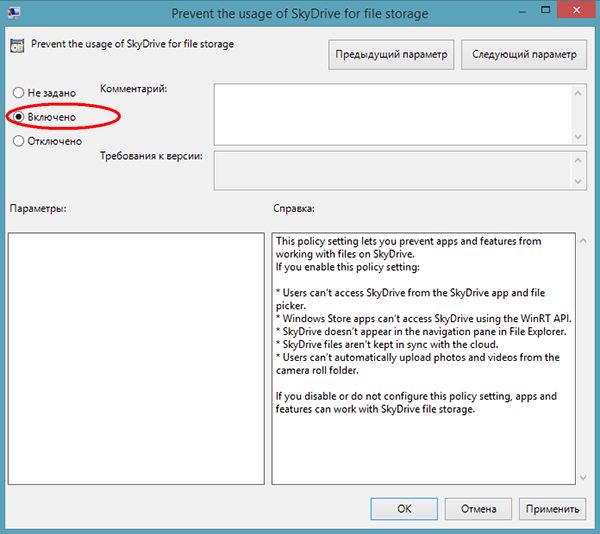Screen dimensions: 600x534
Task: Click the empty Параметры options pane
Action: 136,358
